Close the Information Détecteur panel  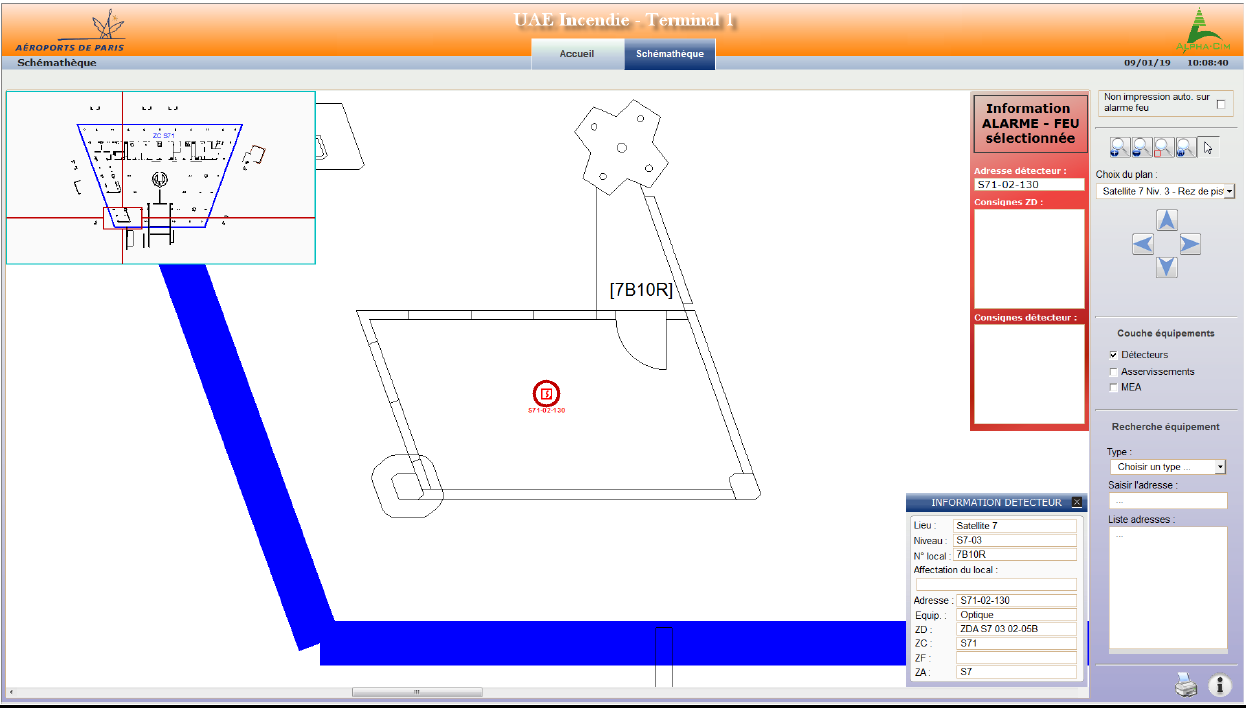1076,503
